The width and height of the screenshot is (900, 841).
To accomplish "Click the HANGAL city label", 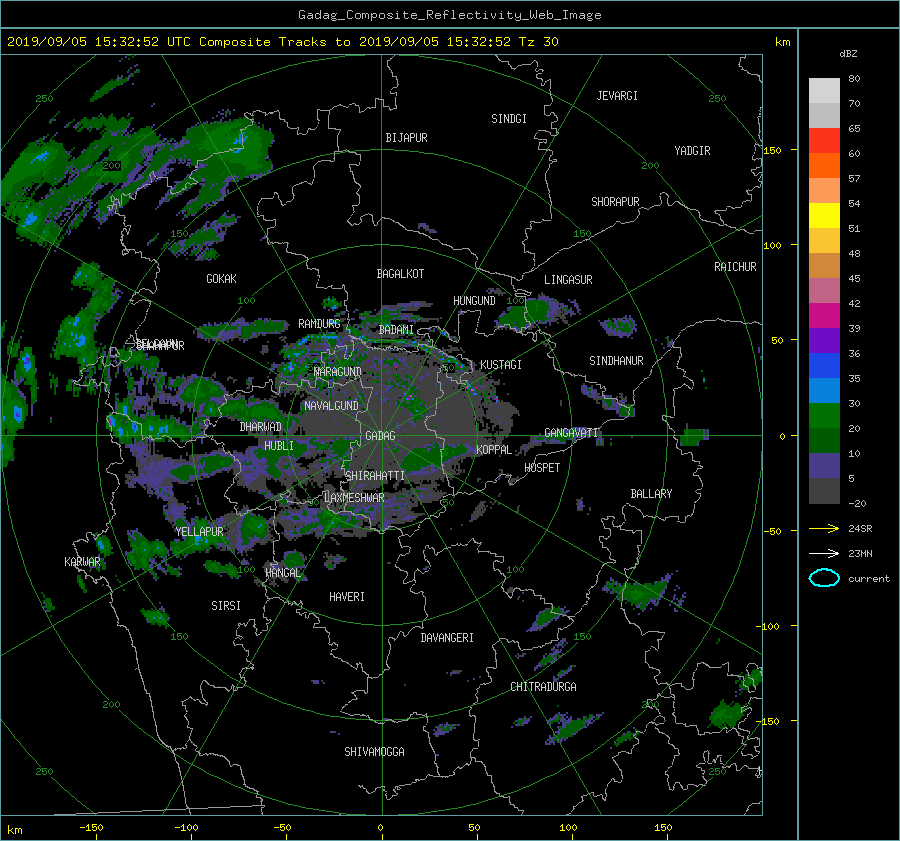I will [x=282, y=573].
